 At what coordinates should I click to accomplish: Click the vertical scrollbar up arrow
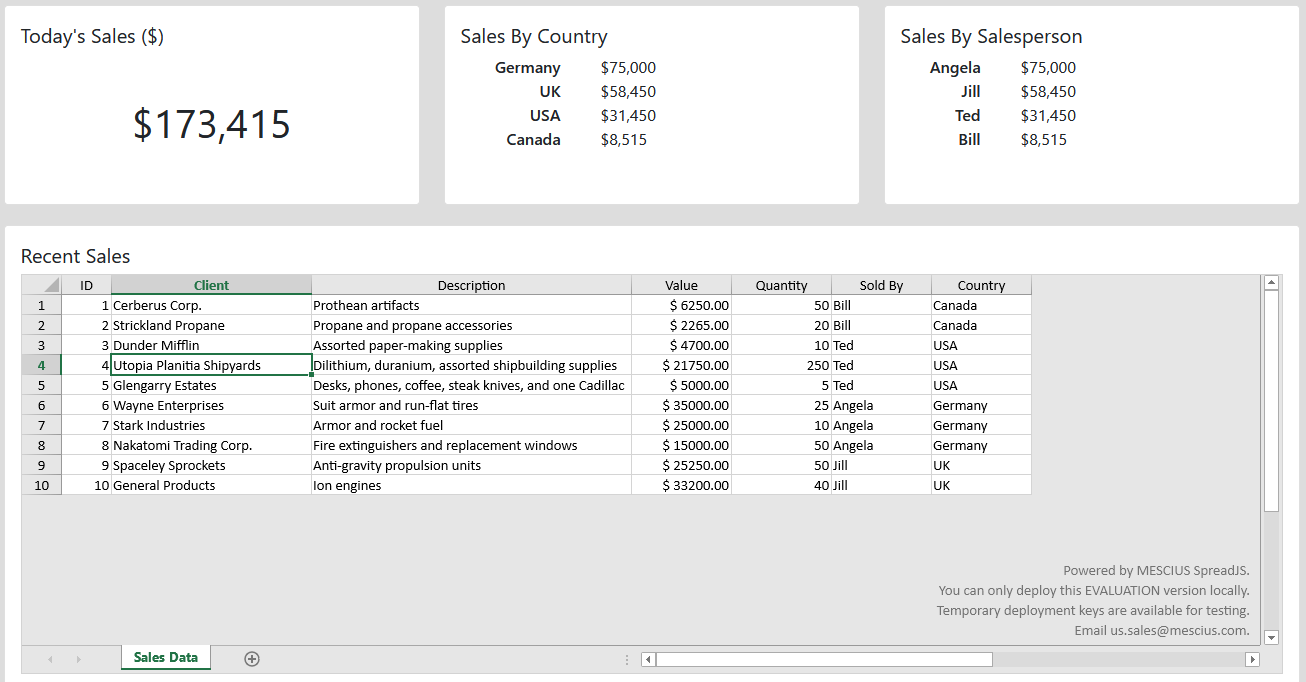1271,281
